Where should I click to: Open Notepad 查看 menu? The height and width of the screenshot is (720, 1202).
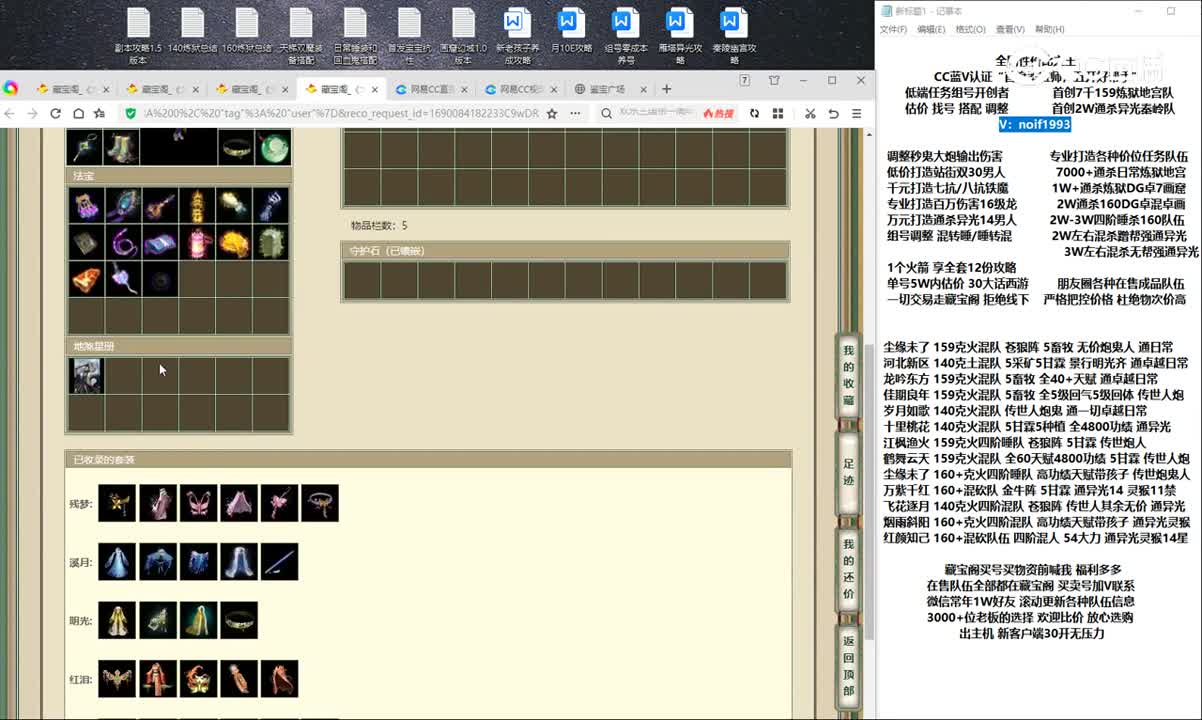click(1010, 30)
